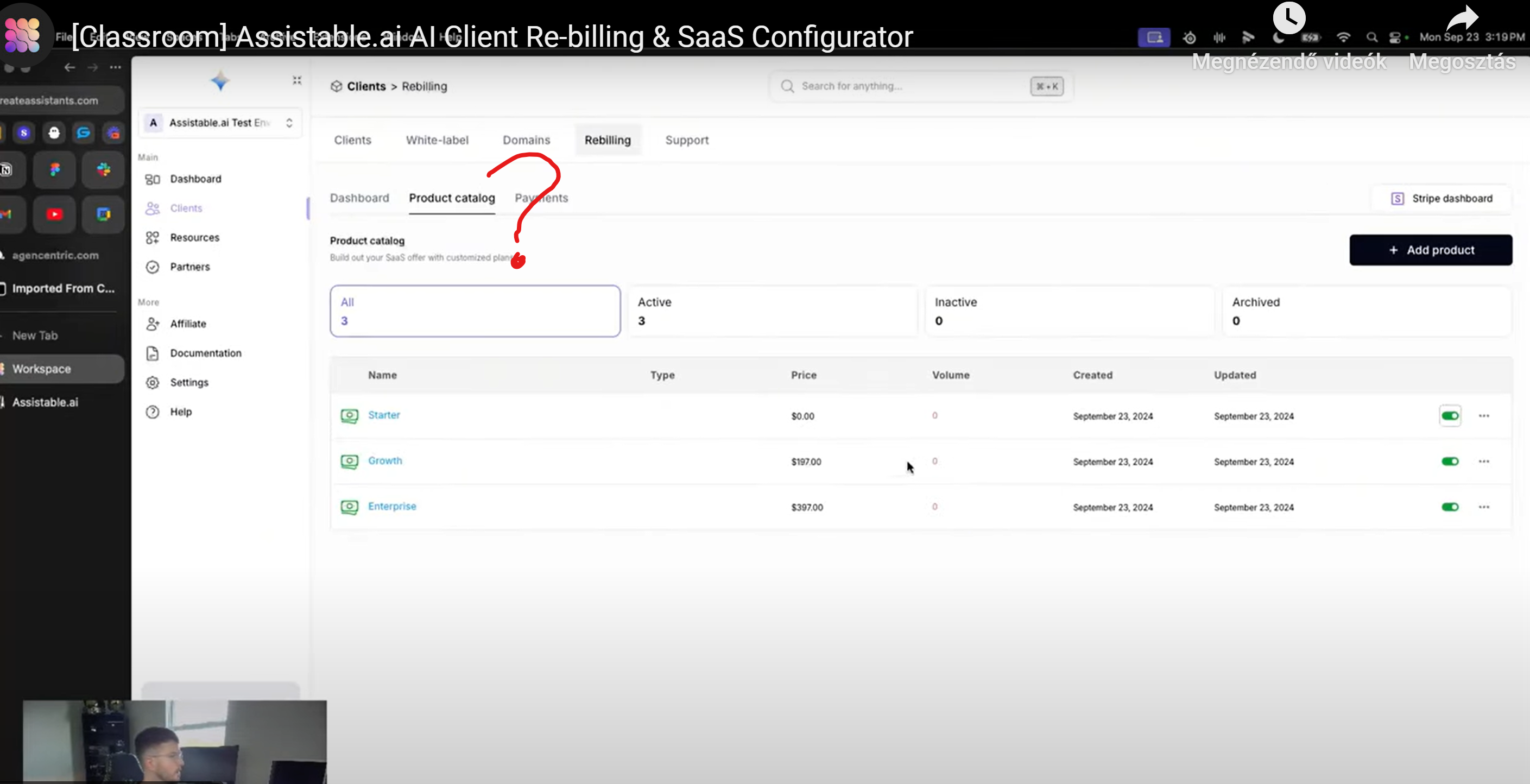Open YouTube from the browser sidebar
Screen dimensions: 1530x784
click(54, 214)
